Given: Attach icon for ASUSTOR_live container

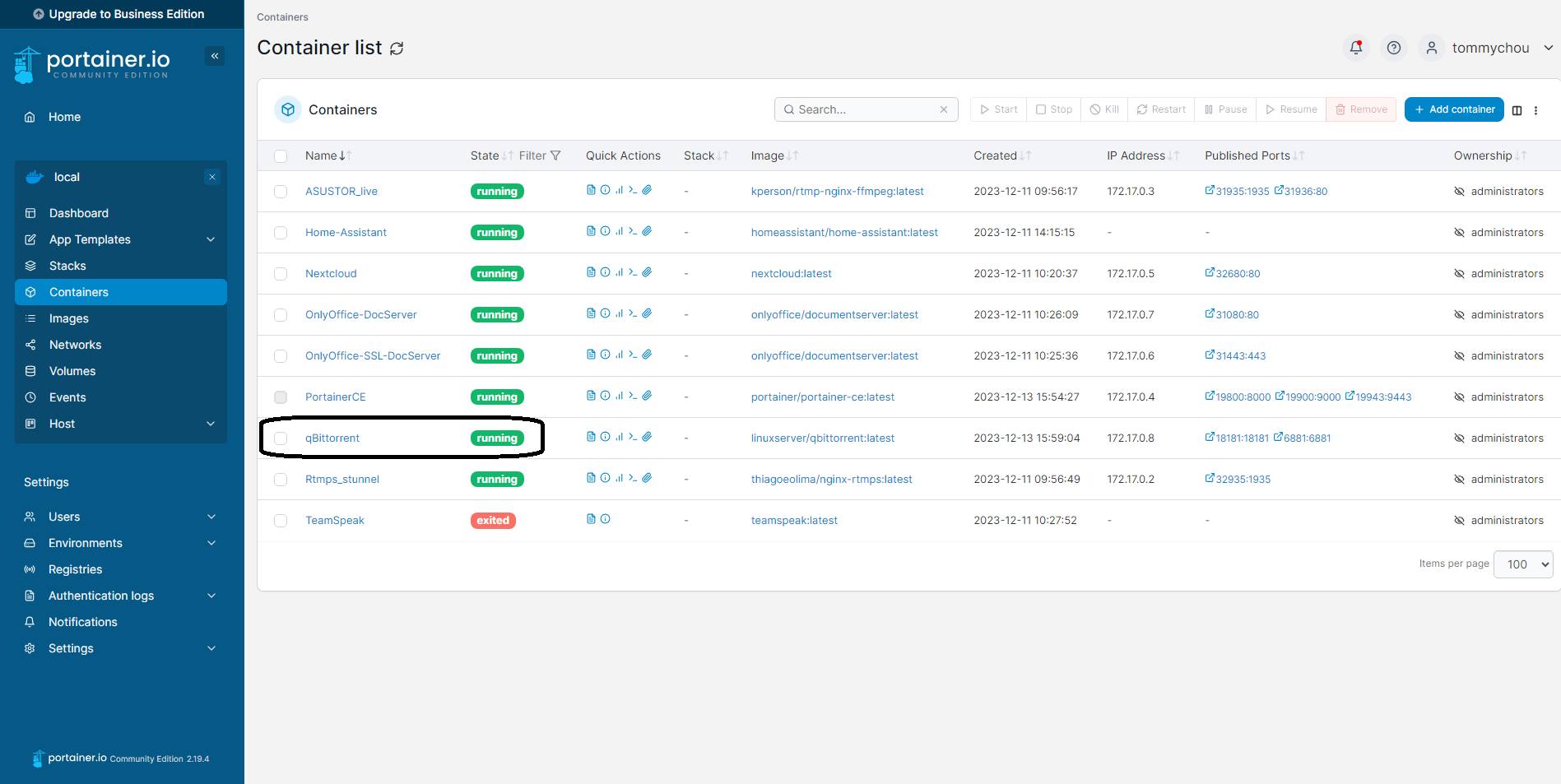Looking at the screenshot, I should pyautogui.click(x=648, y=190).
